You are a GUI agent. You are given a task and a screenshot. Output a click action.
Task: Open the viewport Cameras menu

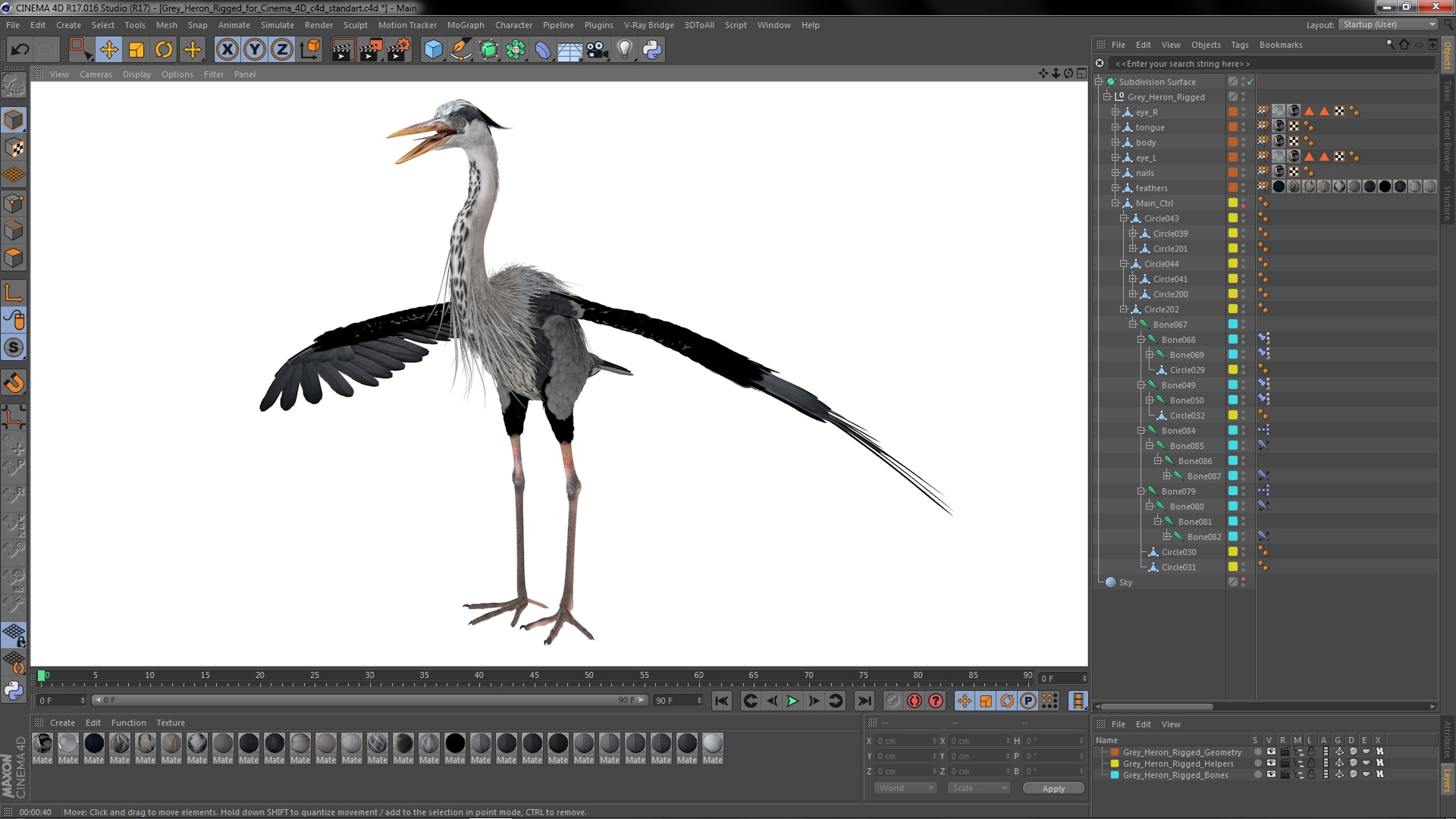(x=96, y=74)
